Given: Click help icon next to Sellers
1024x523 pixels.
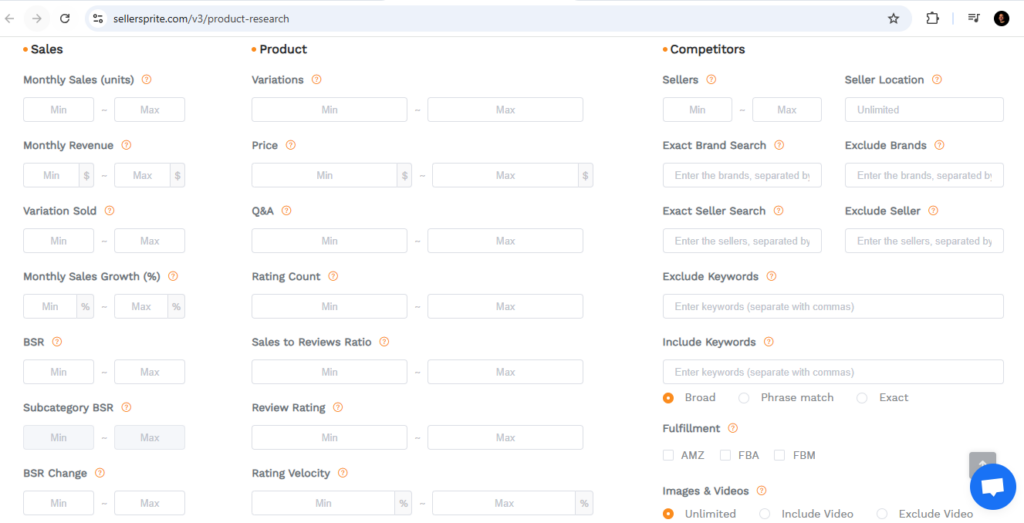Looking at the screenshot, I should pyautogui.click(x=711, y=80).
